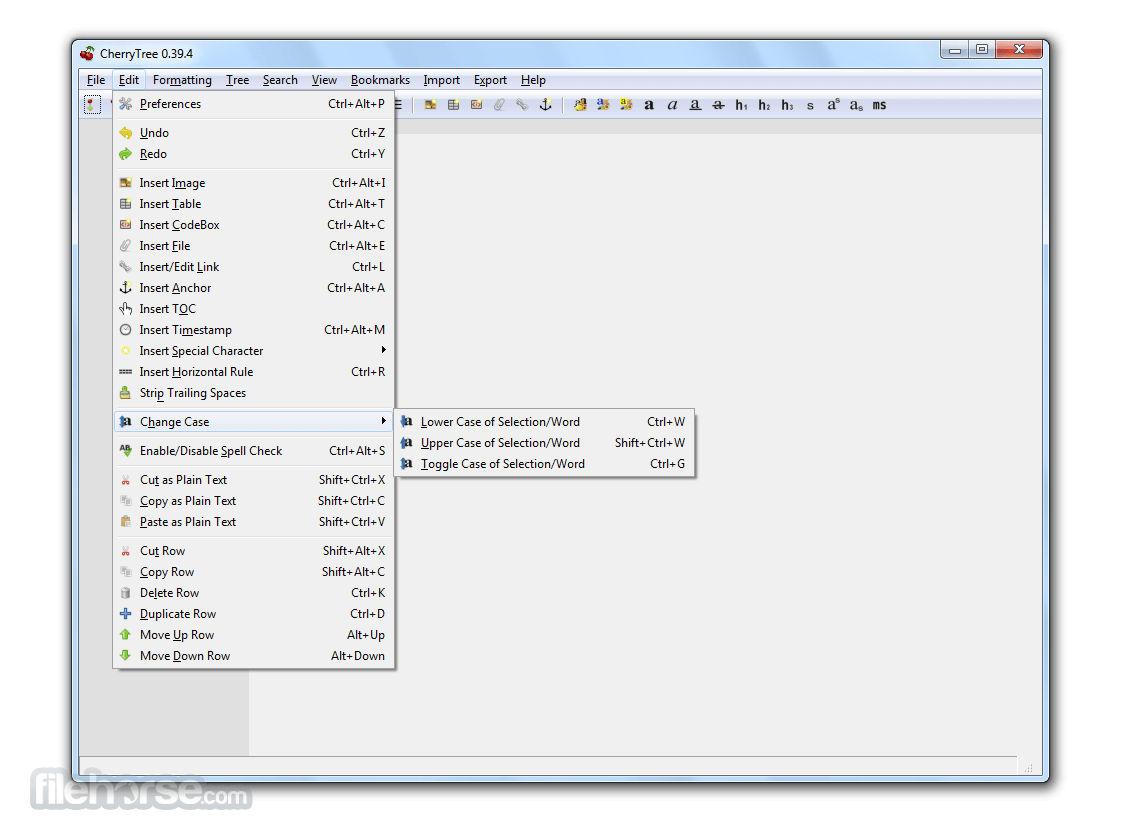Image resolution: width=1121 pixels, height=840 pixels.
Task: Open the File menu
Action: pos(96,80)
